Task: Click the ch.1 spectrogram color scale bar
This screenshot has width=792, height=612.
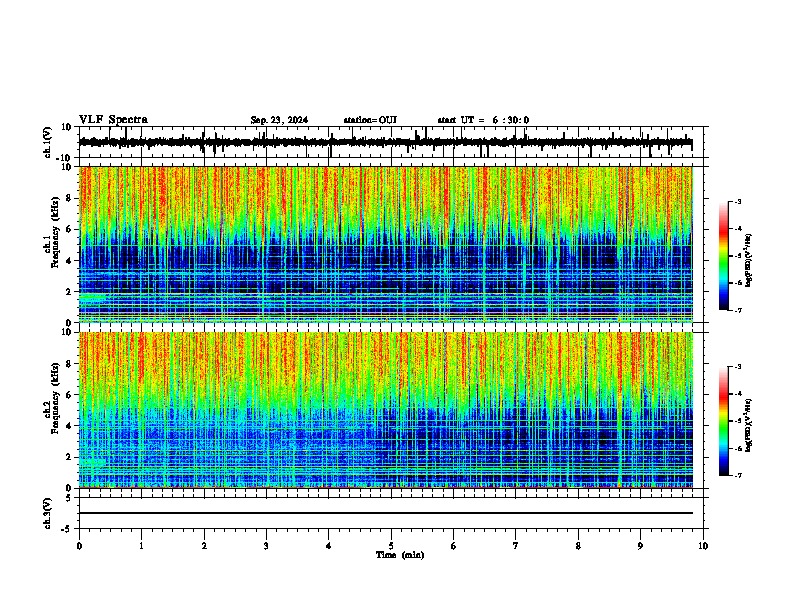Action: (724, 256)
